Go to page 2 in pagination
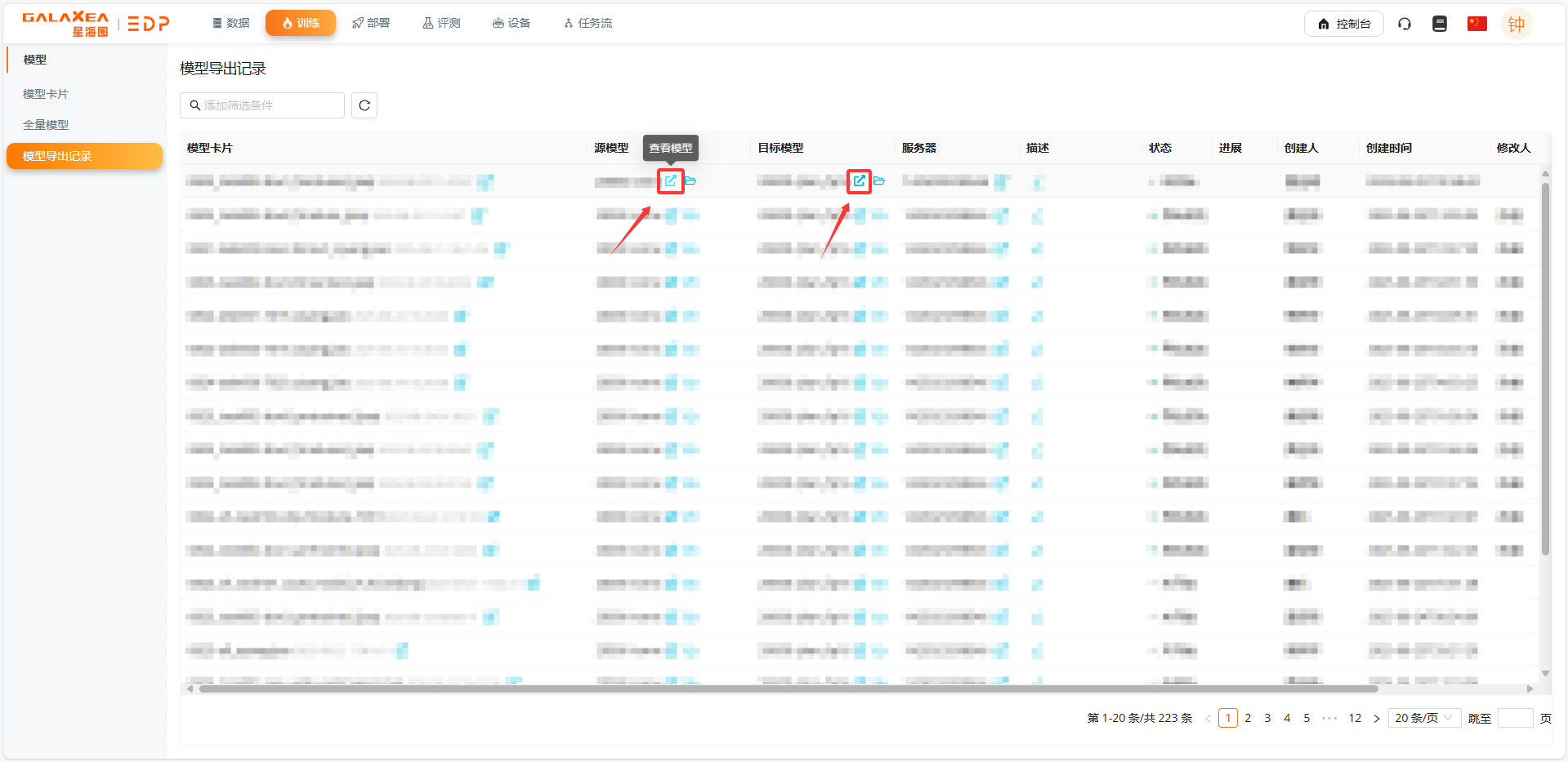Viewport: 1568px width, 762px height. pyautogui.click(x=1248, y=718)
